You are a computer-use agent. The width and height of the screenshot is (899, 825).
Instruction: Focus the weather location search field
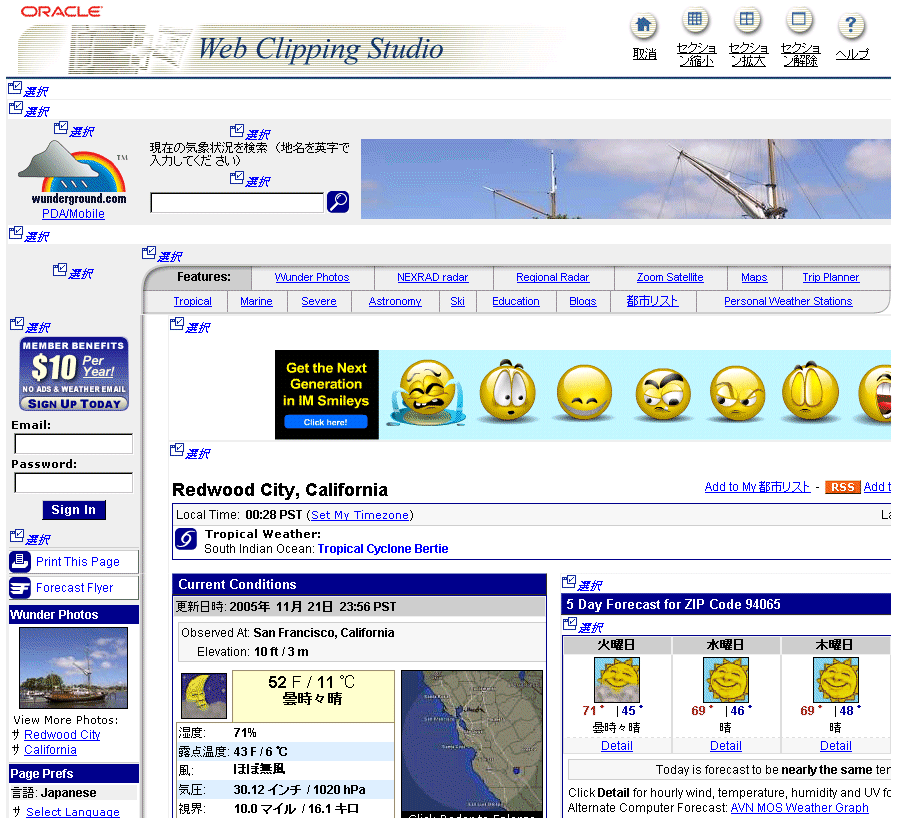tap(237, 202)
